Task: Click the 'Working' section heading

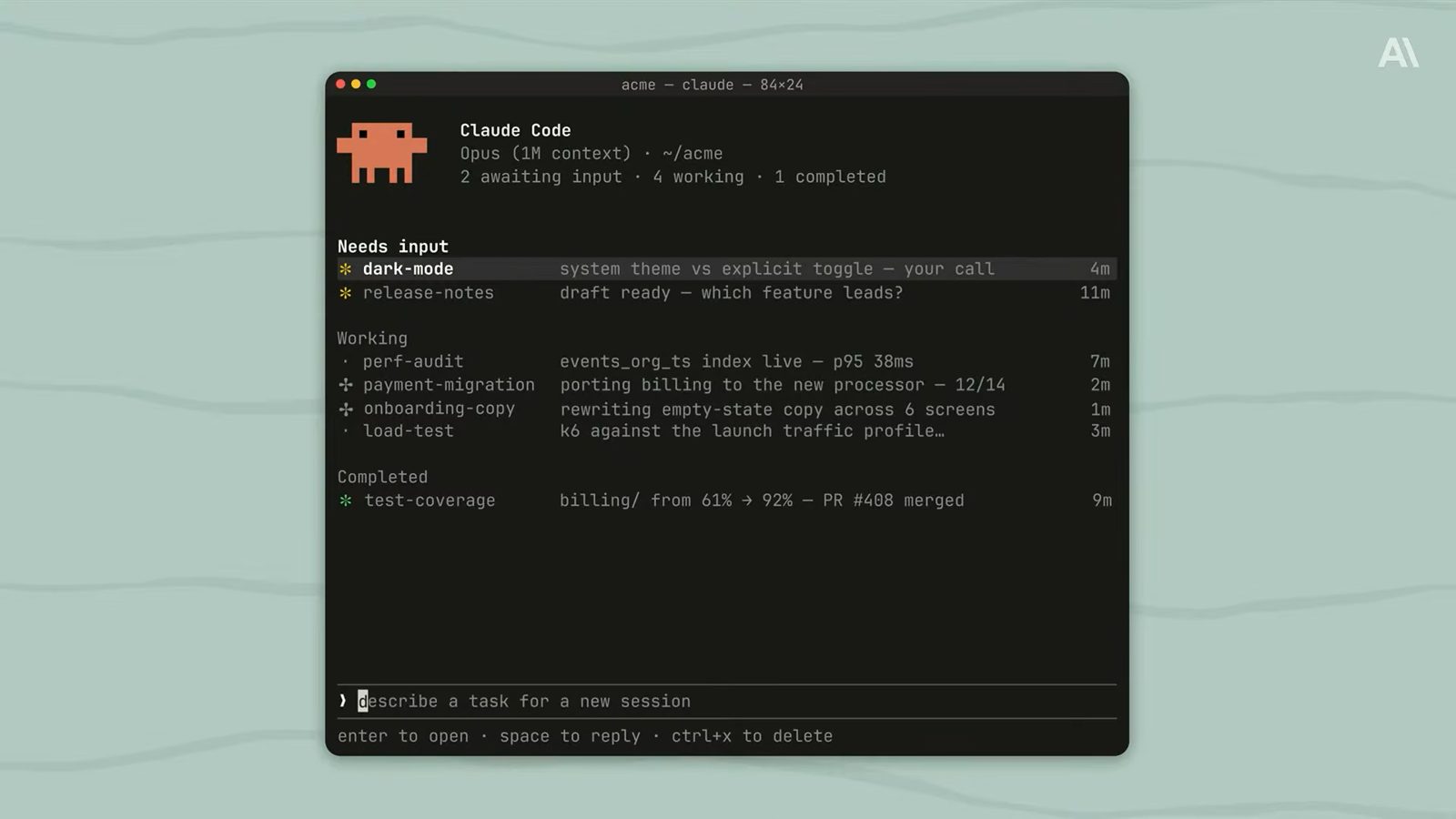Action: click(x=372, y=339)
